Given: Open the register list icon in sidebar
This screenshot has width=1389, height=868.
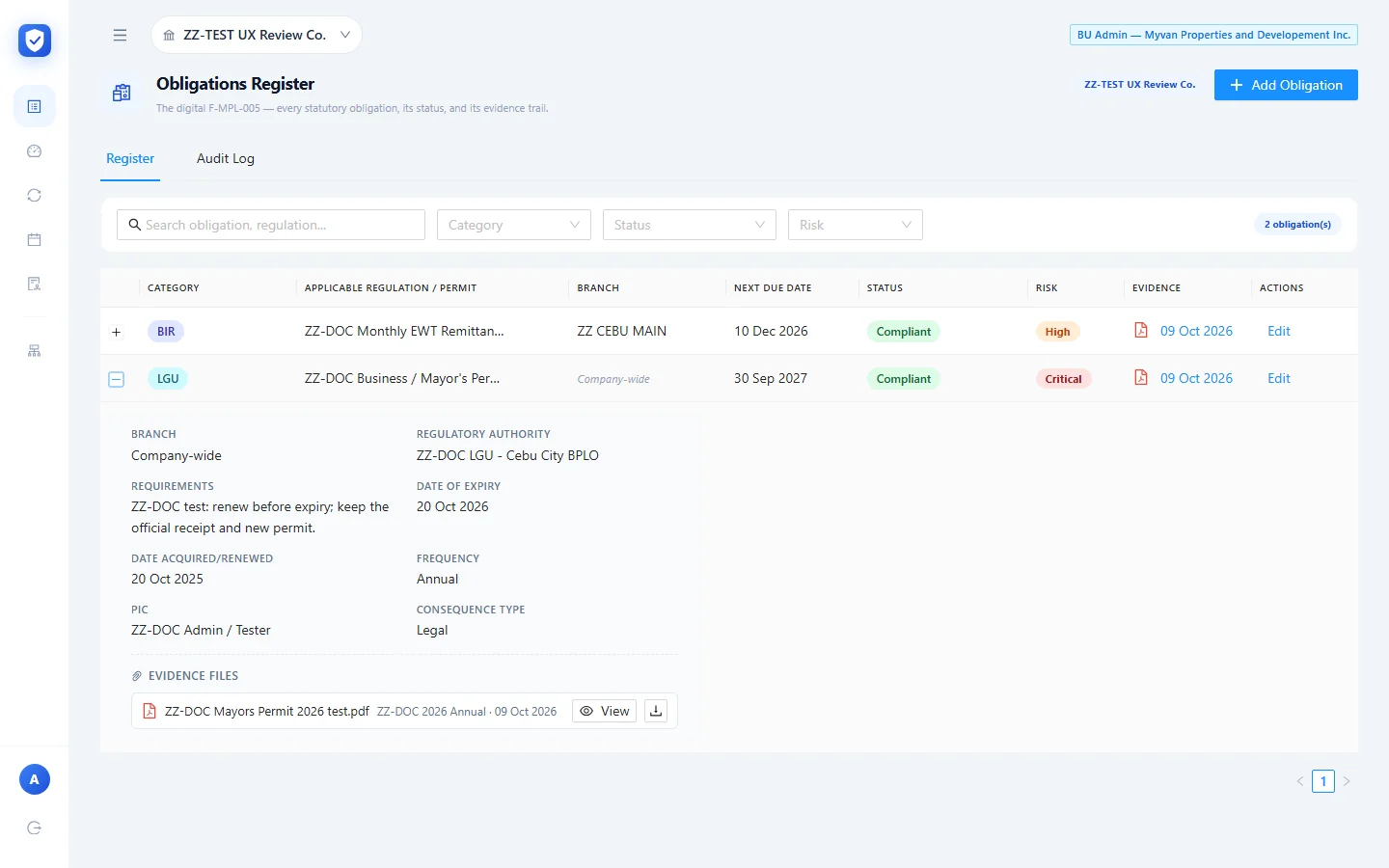Looking at the screenshot, I should click(35, 106).
